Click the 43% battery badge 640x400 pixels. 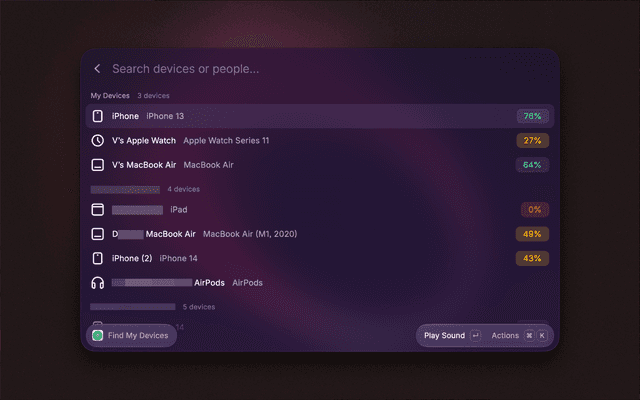pyautogui.click(x=532, y=258)
